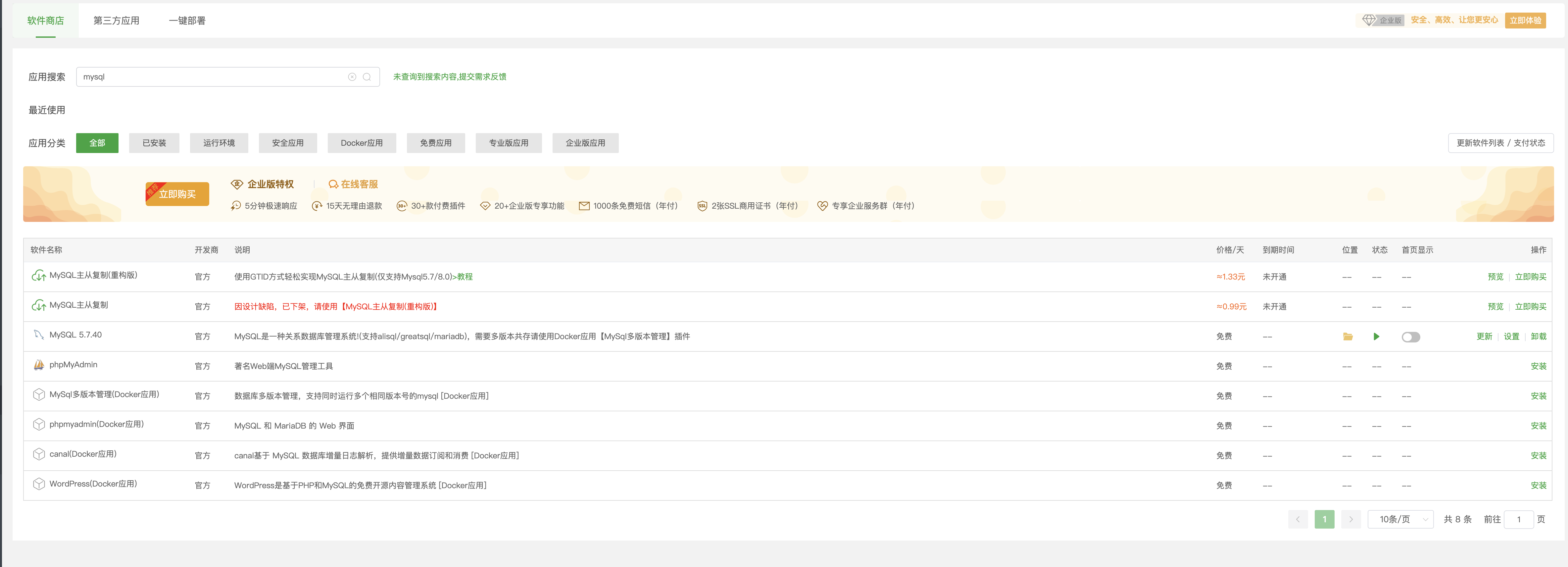Preview MySQL主从复制(重构版)
The width and height of the screenshot is (1568, 567).
click(x=1495, y=277)
